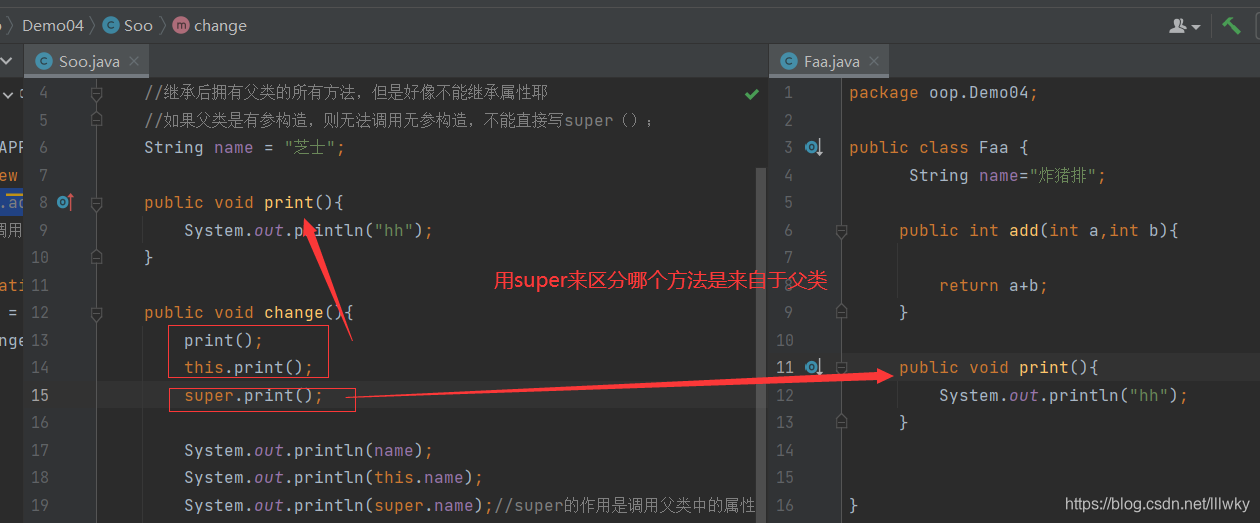Click 'String name = "芝士";' in Soo.java
1260x523 pixels.
(x=244, y=147)
